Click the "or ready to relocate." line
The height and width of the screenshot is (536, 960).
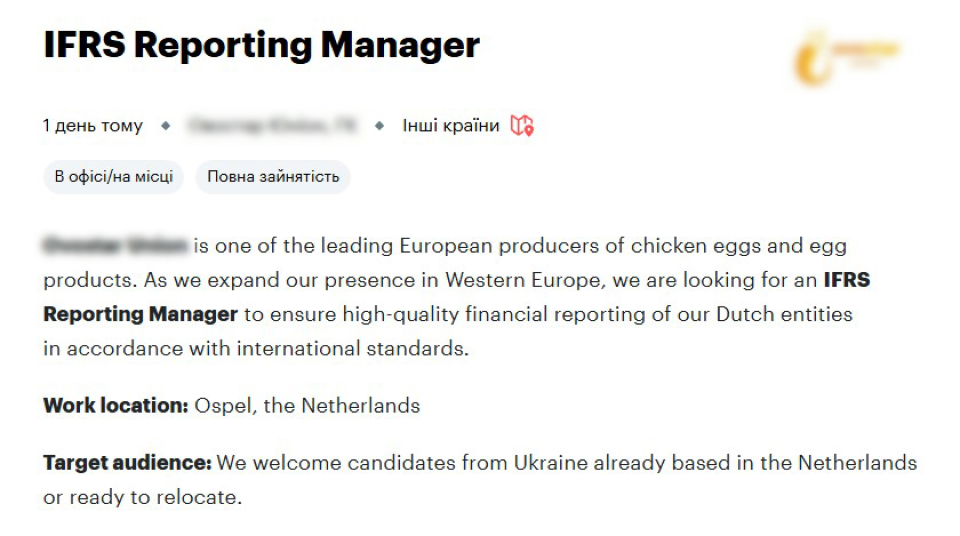(142, 497)
